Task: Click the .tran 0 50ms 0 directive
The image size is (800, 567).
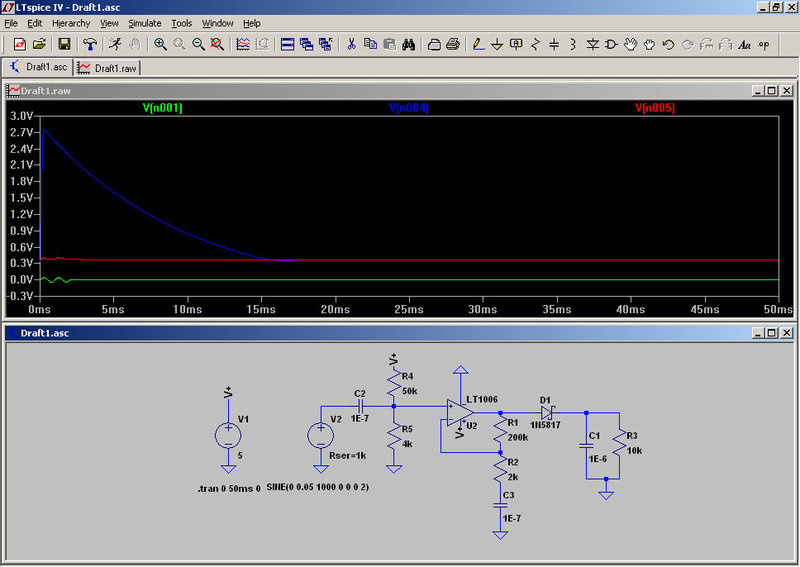Action: coord(229,488)
